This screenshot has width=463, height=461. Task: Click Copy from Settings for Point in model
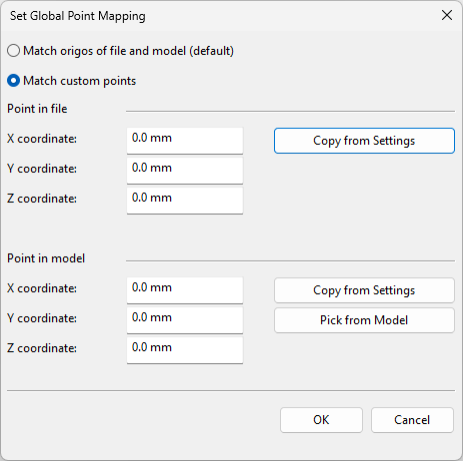[x=364, y=290]
